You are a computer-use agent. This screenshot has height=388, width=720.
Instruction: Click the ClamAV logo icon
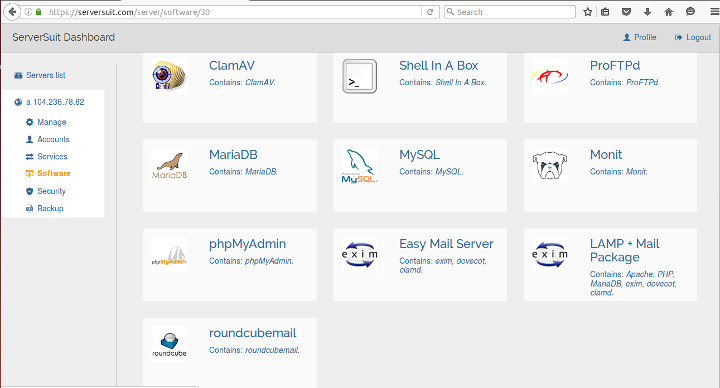tap(169, 76)
